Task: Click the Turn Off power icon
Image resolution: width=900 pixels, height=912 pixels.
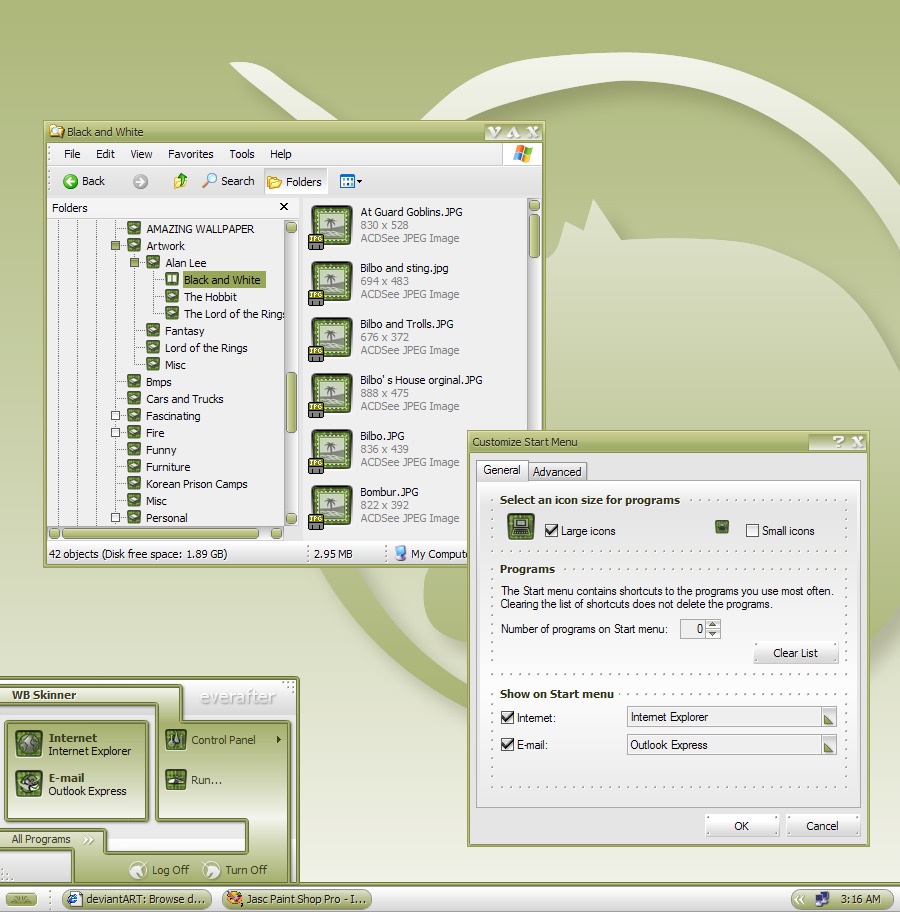Action: pyautogui.click(x=212, y=870)
